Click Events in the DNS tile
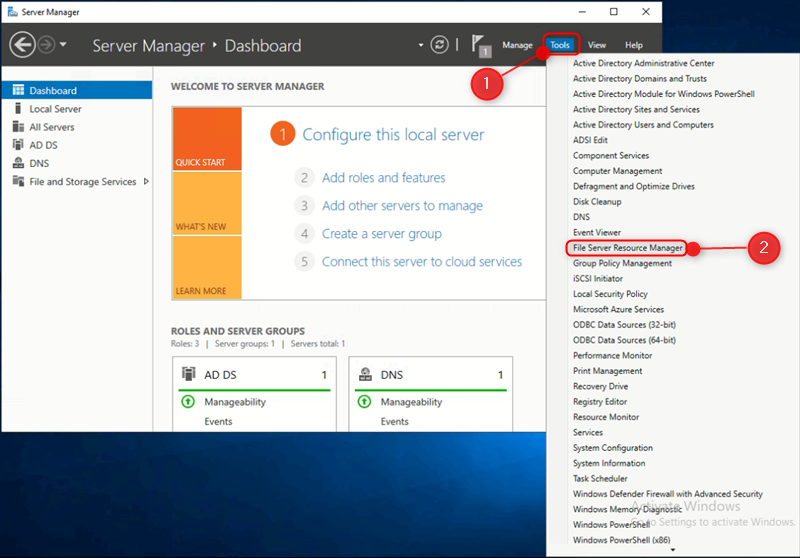This screenshot has height=558, width=800. pos(394,421)
